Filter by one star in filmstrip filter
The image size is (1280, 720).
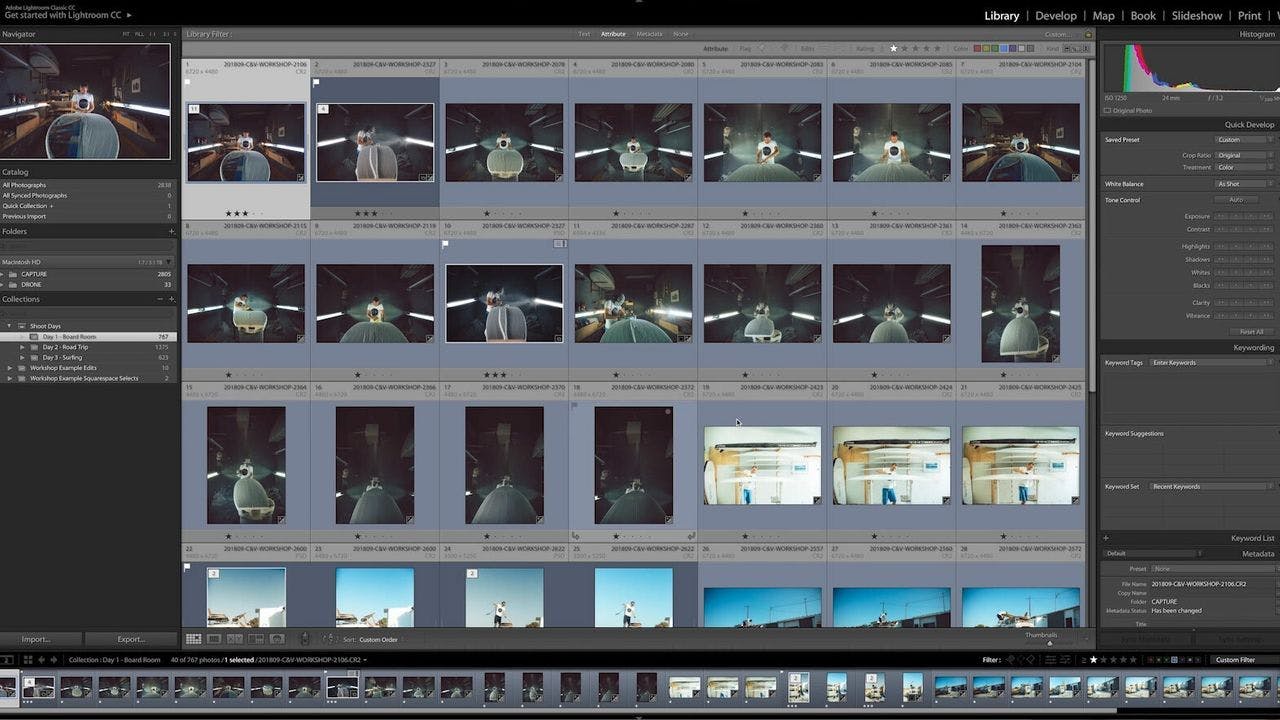coord(1094,660)
